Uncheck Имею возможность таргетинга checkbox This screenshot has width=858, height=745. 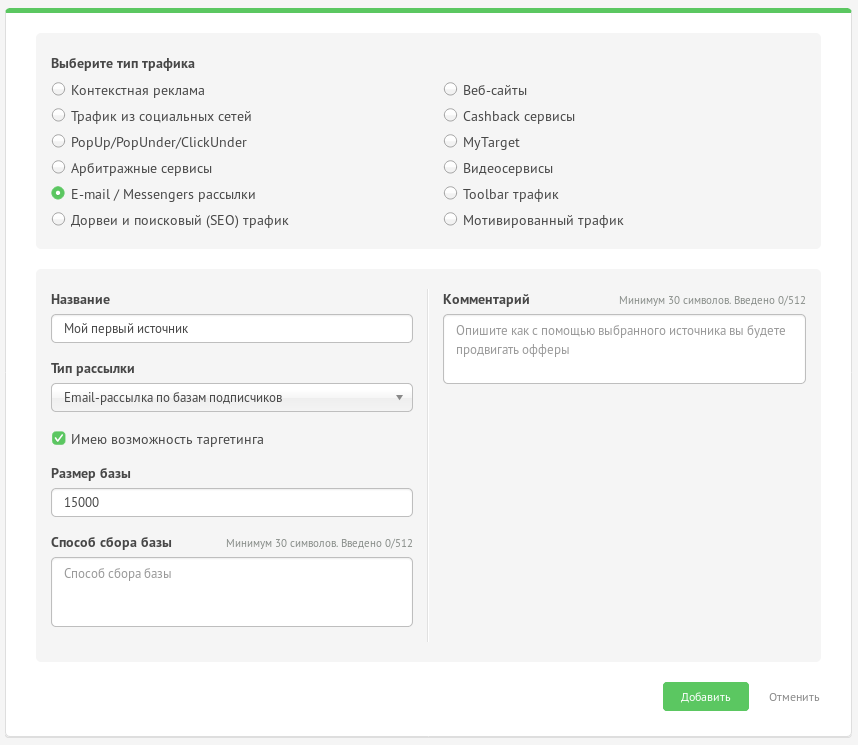(58, 439)
